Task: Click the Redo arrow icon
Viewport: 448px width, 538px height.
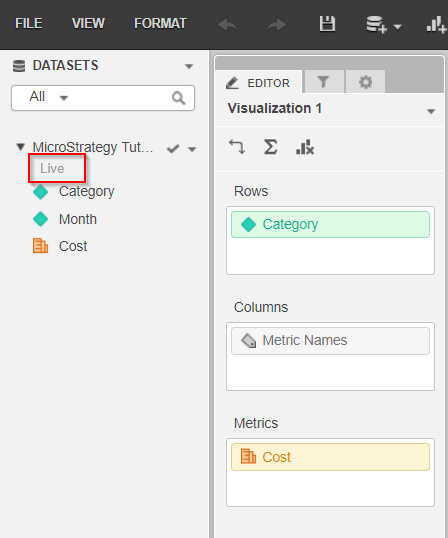Action: pyautogui.click(x=276, y=24)
